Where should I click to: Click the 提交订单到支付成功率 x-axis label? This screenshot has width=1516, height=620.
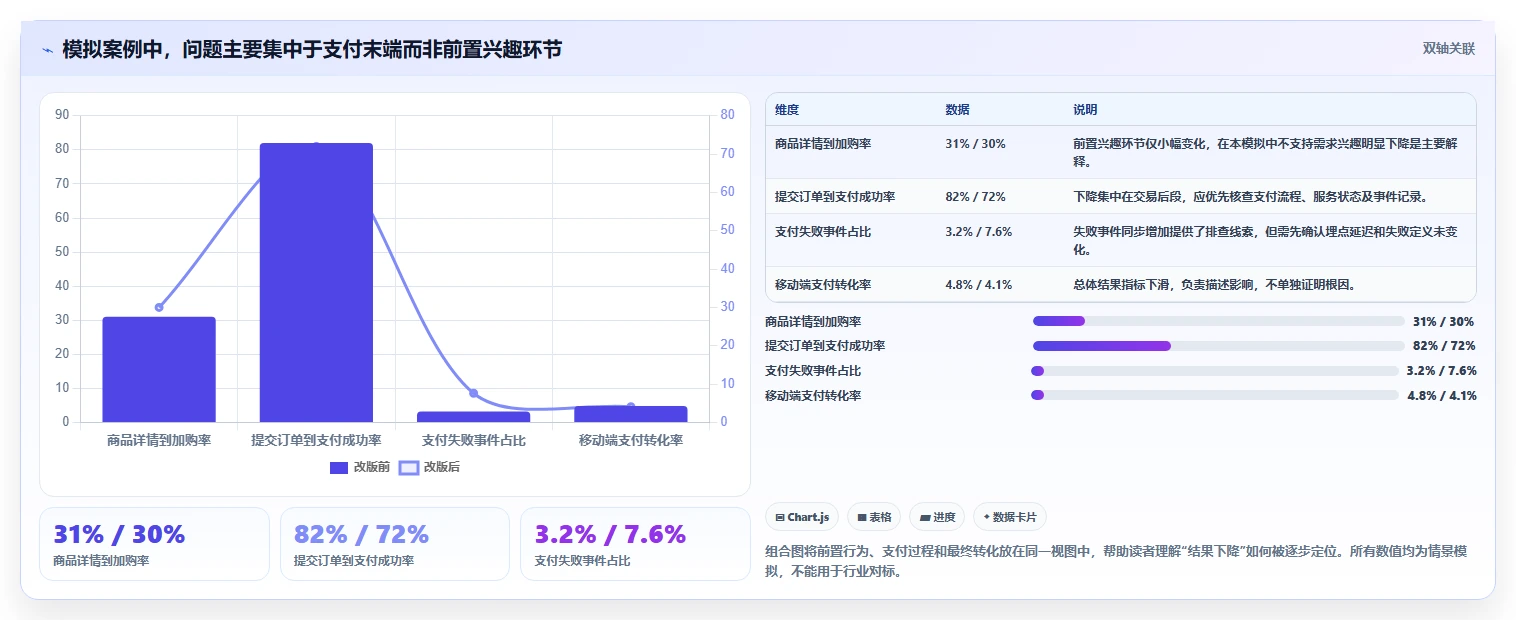click(316, 440)
